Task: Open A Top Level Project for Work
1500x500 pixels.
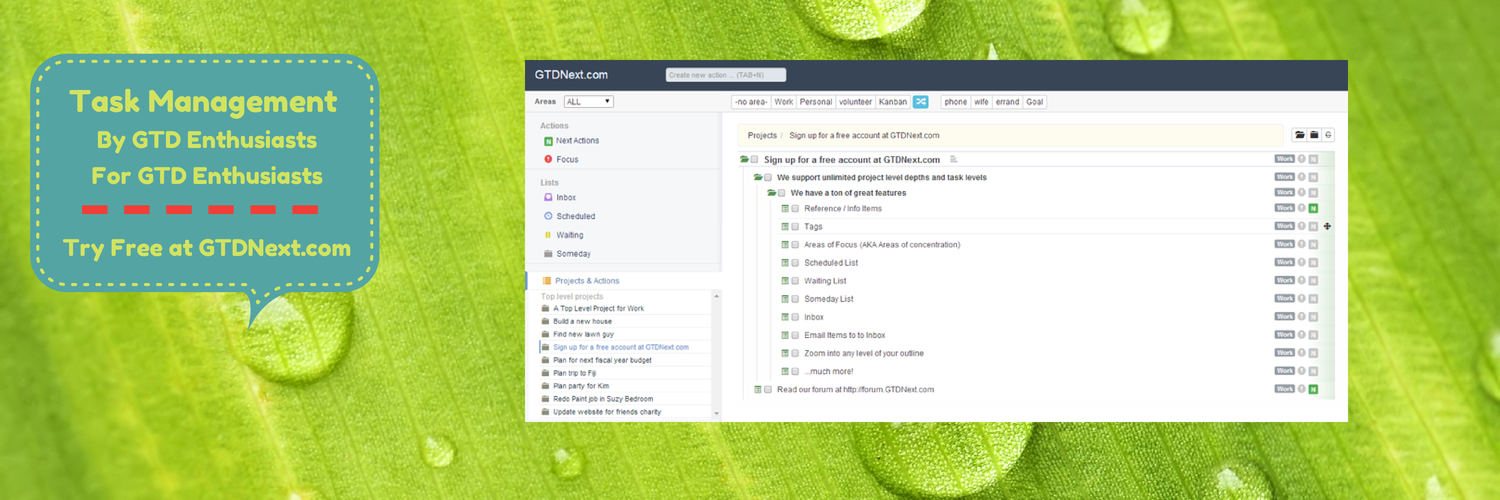Action: point(598,308)
